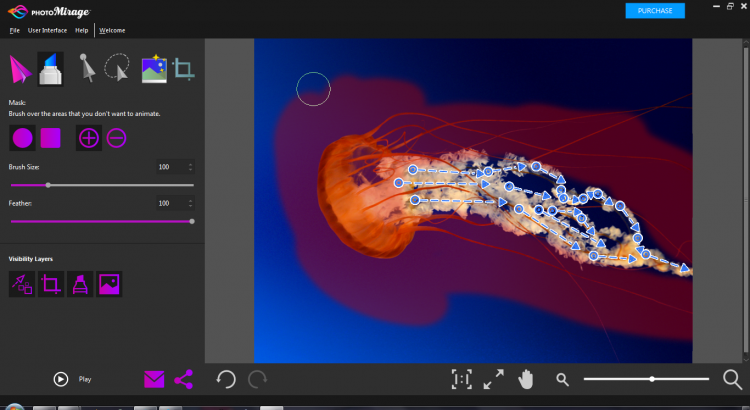
Task: Send animation by email icon
Action: 154,379
